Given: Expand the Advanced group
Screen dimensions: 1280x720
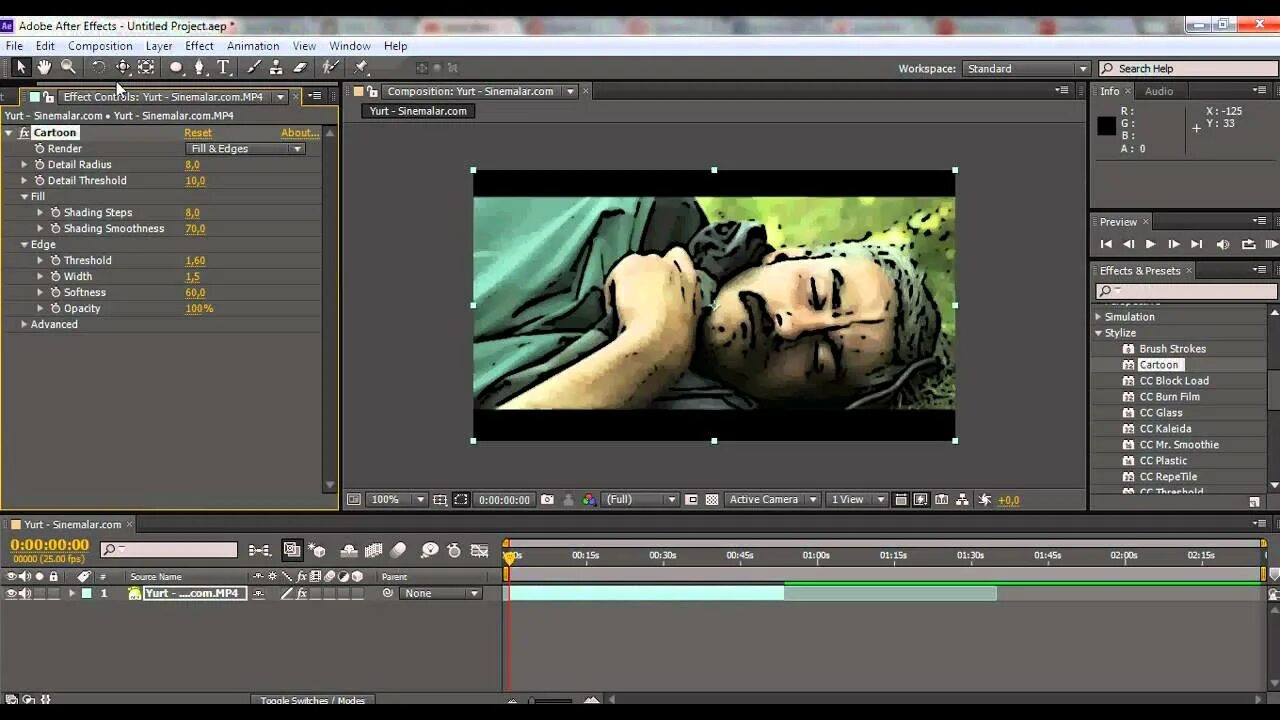Looking at the screenshot, I should coord(24,325).
